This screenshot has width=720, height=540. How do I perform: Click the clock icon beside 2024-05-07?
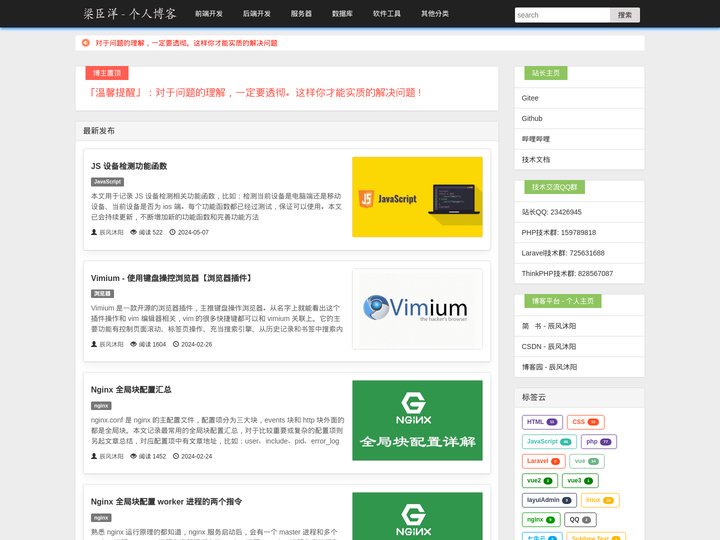[173, 232]
